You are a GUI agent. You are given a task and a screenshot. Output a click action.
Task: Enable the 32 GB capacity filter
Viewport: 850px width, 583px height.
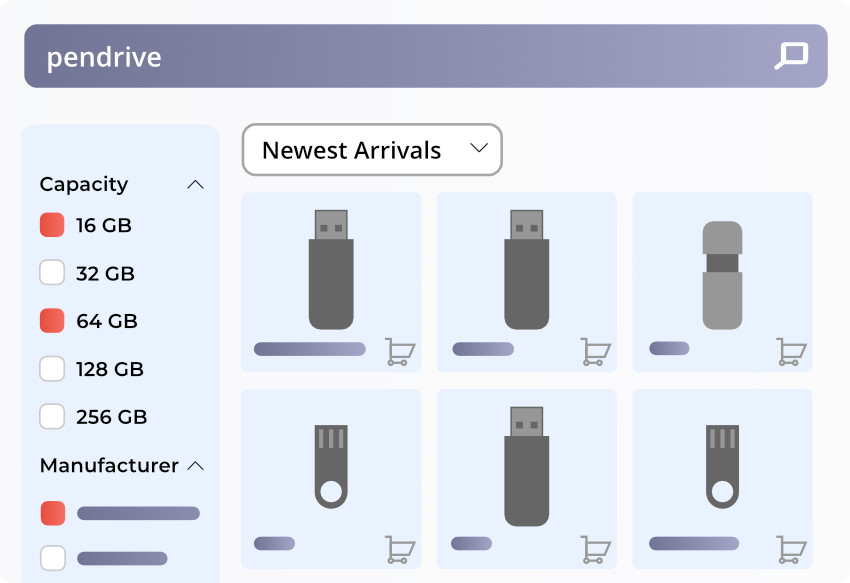coord(52,273)
